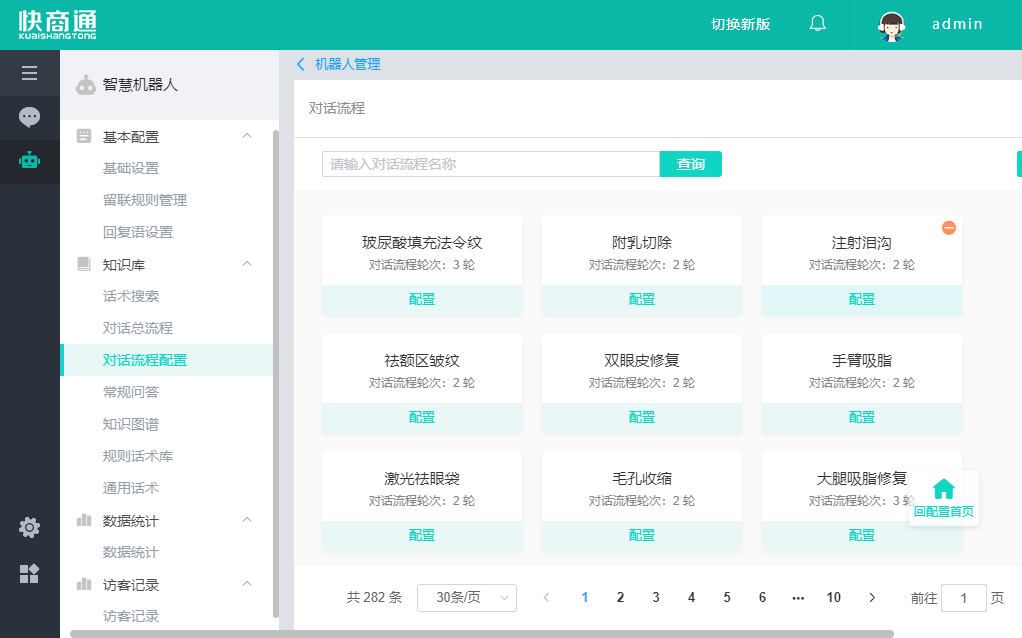Select 常规问答 in the sidebar menu

pos(131,392)
